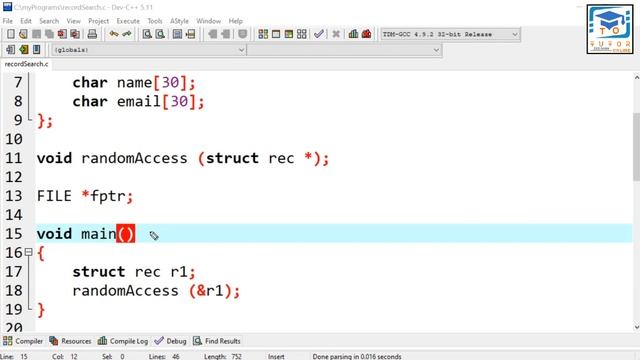
Task: Open the AStyle menu
Action: pos(179,21)
